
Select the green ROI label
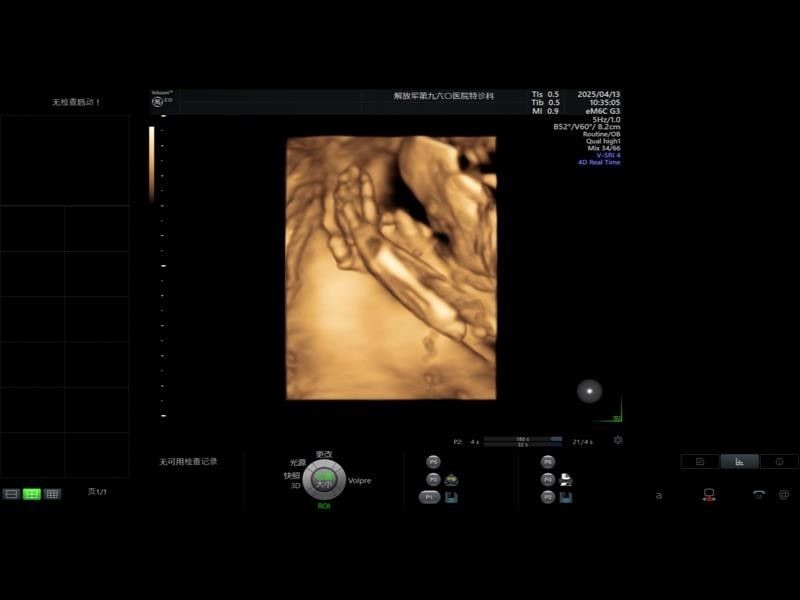tap(324, 506)
